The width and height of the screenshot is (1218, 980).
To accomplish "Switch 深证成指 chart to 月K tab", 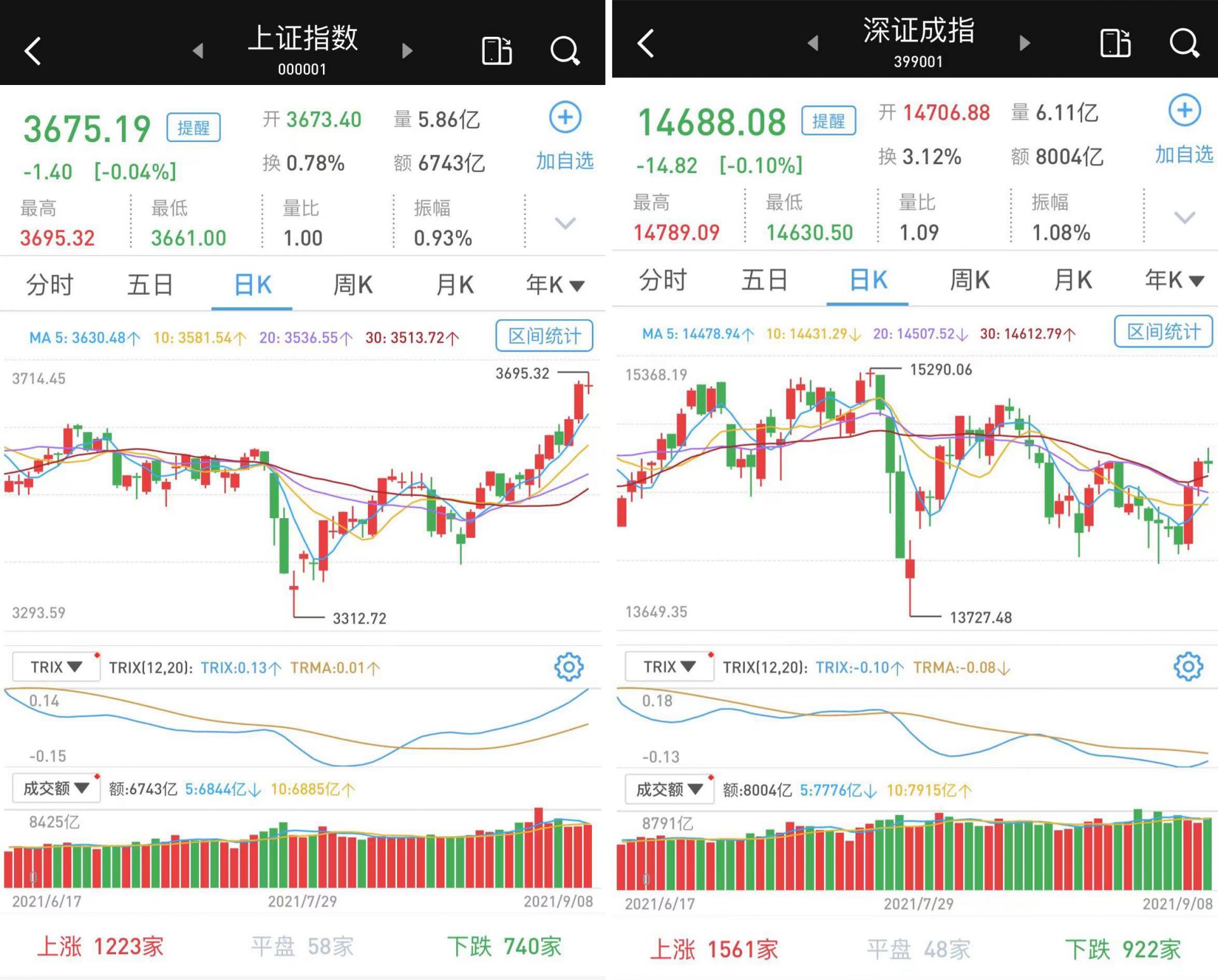I will (1073, 280).
